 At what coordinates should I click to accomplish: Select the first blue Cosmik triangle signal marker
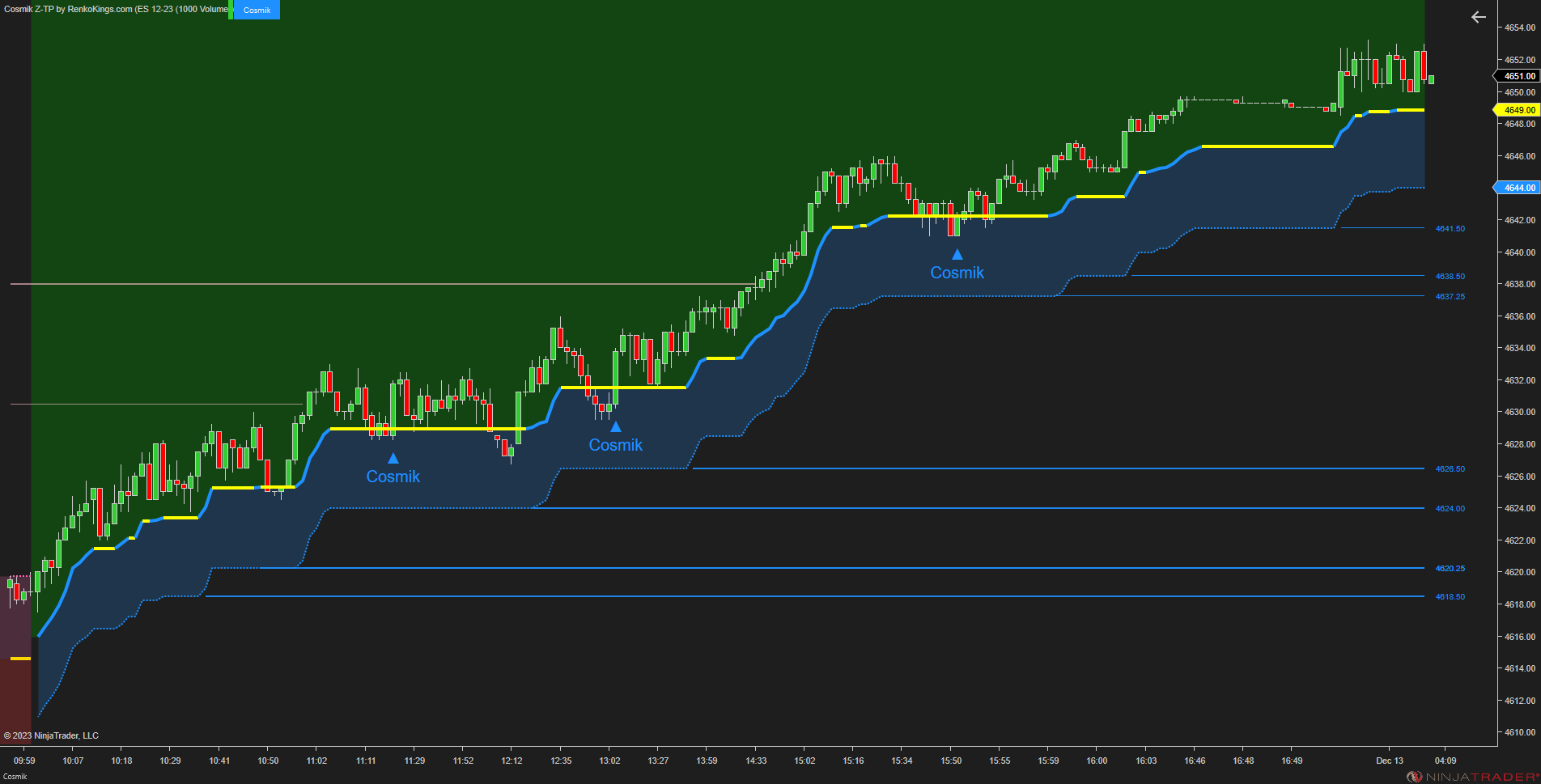[393, 457]
